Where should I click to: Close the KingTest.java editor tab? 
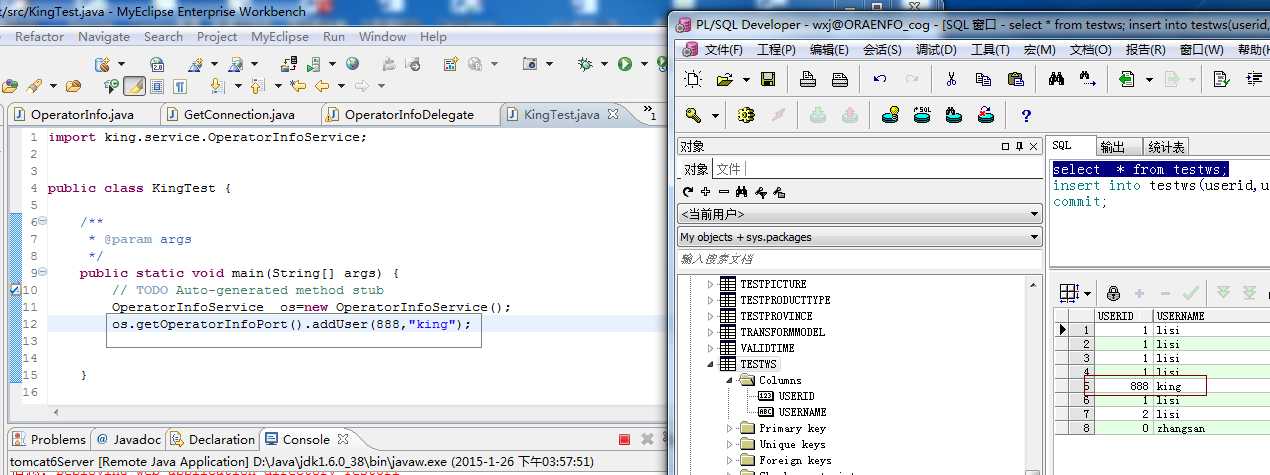pos(613,114)
